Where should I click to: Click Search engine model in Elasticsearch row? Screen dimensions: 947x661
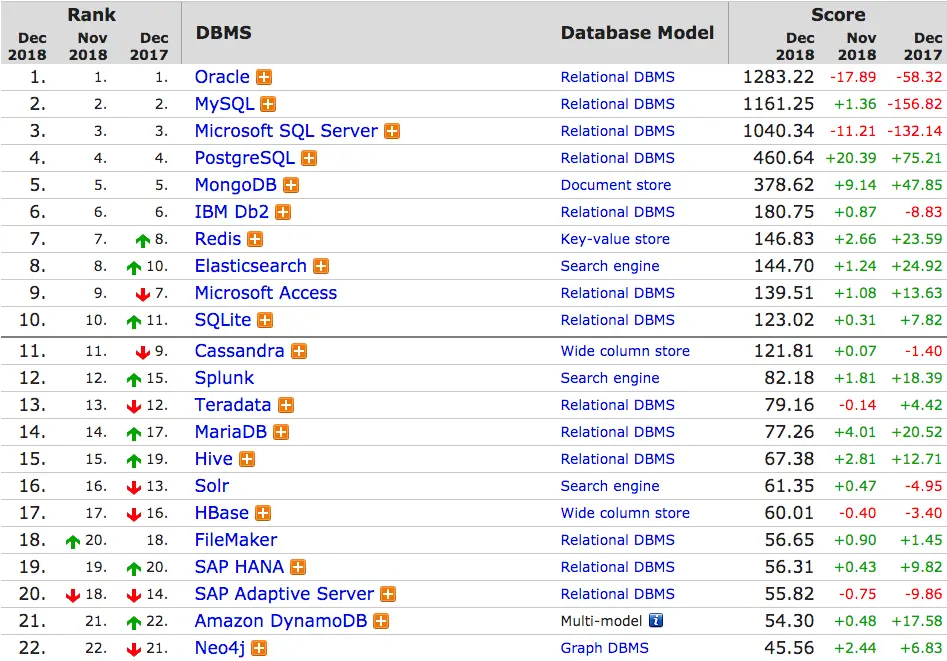click(x=610, y=266)
